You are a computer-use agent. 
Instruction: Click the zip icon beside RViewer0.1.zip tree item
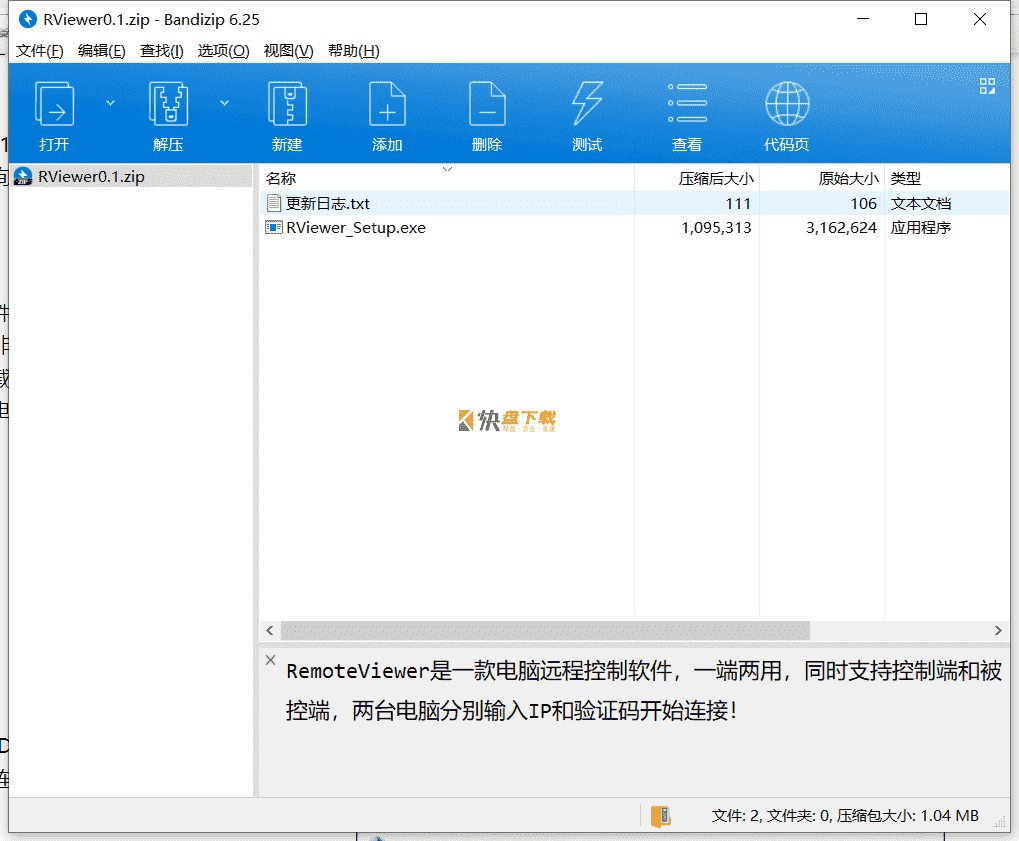23,176
